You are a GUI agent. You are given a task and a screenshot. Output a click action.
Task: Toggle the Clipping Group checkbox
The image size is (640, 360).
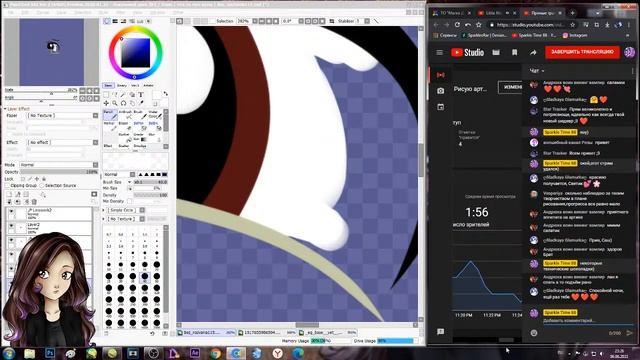click(8, 186)
